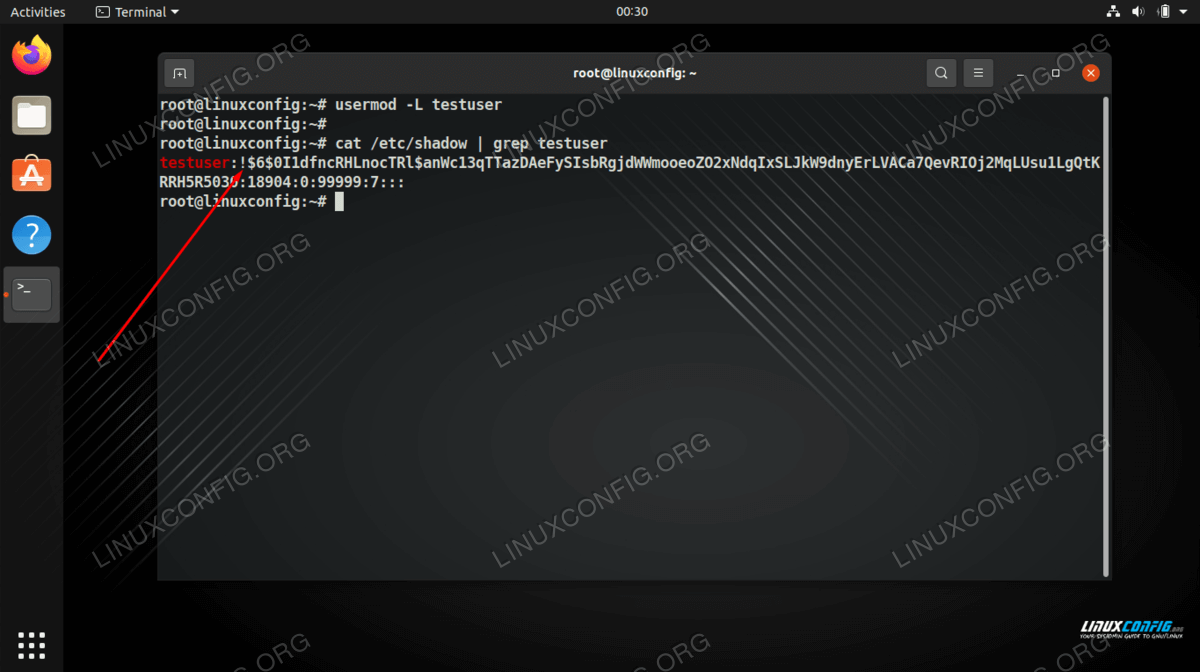The height and width of the screenshot is (672, 1200).
Task: Open new tab in terminal window
Action: (179, 73)
